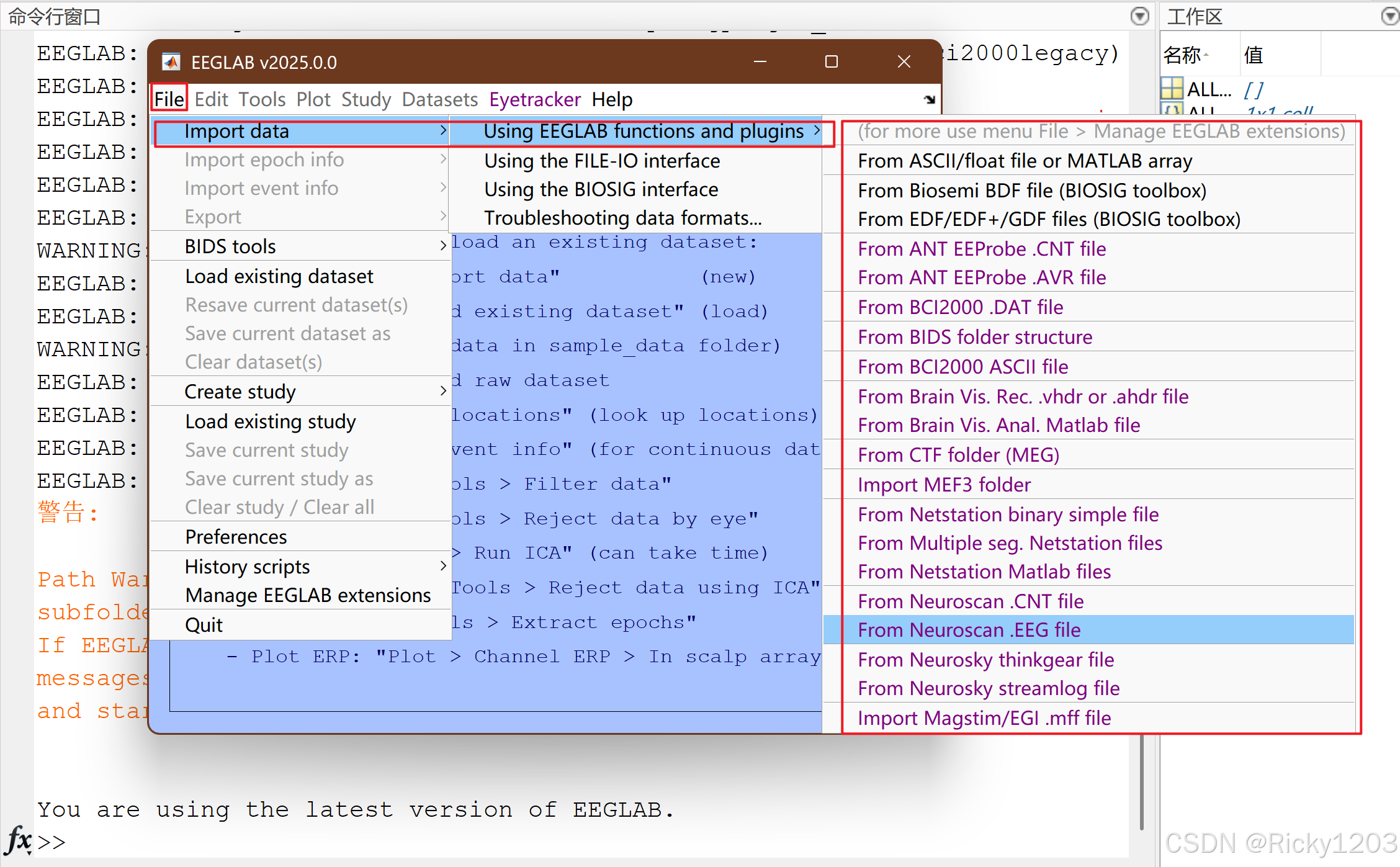Select From Brain Vis. Rec. .vhdr file
Screen dimensions: 1400x867
tap(1023, 397)
